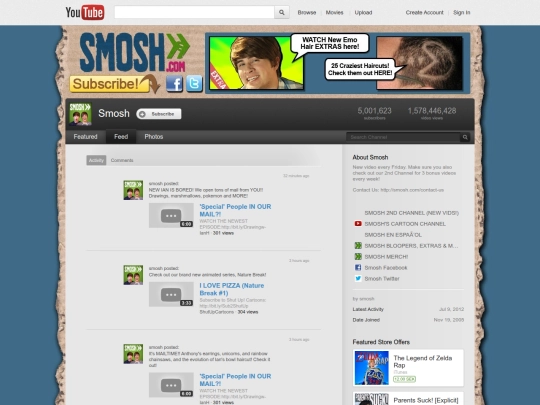Click 'WATCH New Emo Hair EXTRAS here!' bubble
The image size is (540, 405).
coord(330,43)
